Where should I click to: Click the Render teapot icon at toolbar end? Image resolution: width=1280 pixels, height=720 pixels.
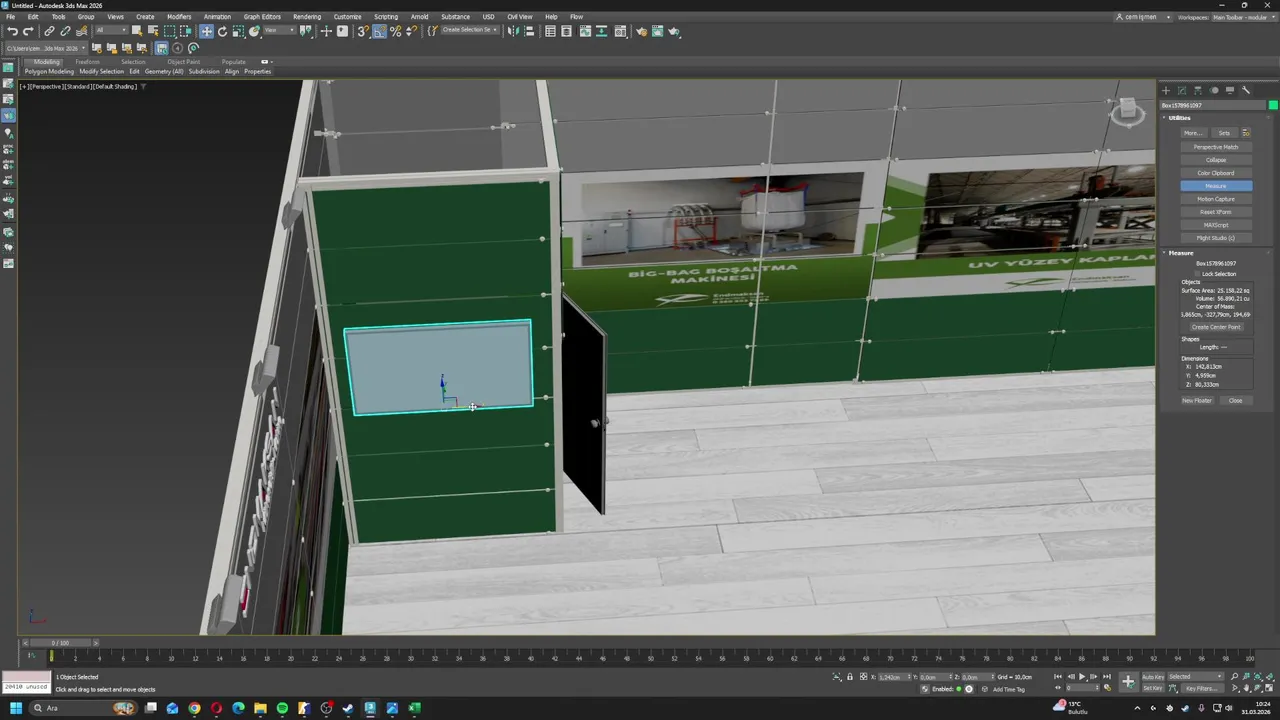(x=674, y=31)
